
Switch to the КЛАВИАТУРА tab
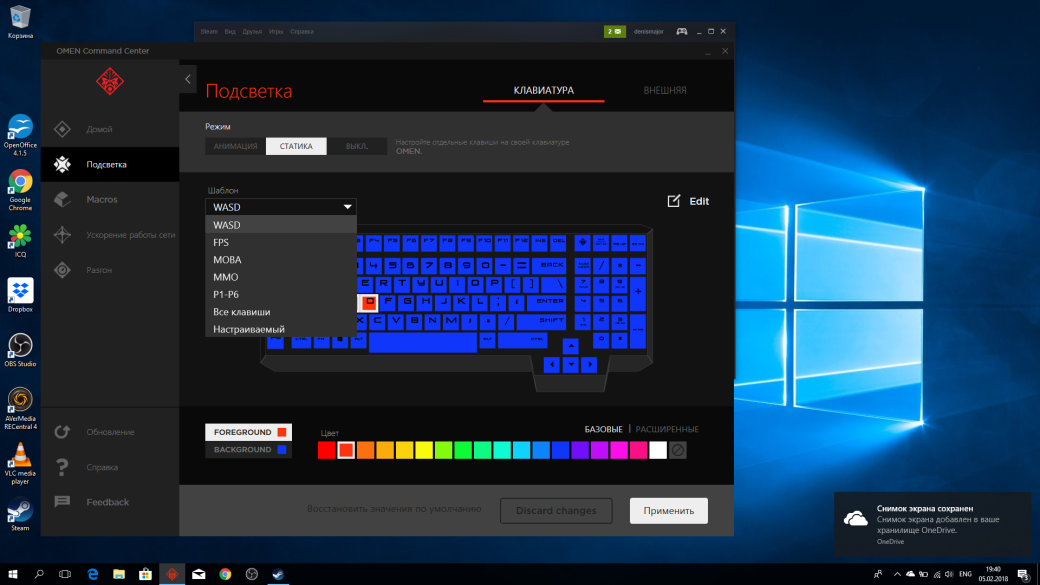(x=544, y=90)
